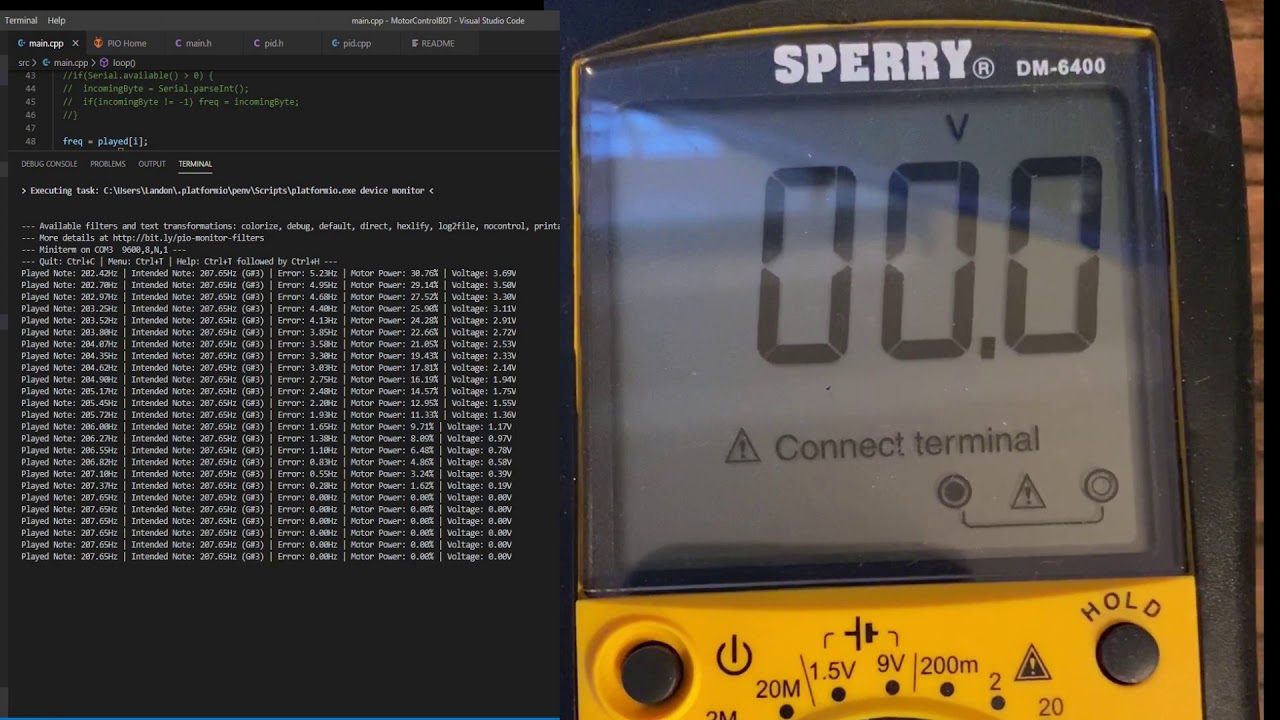Click line number 48 in gutter

pos(30,141)
